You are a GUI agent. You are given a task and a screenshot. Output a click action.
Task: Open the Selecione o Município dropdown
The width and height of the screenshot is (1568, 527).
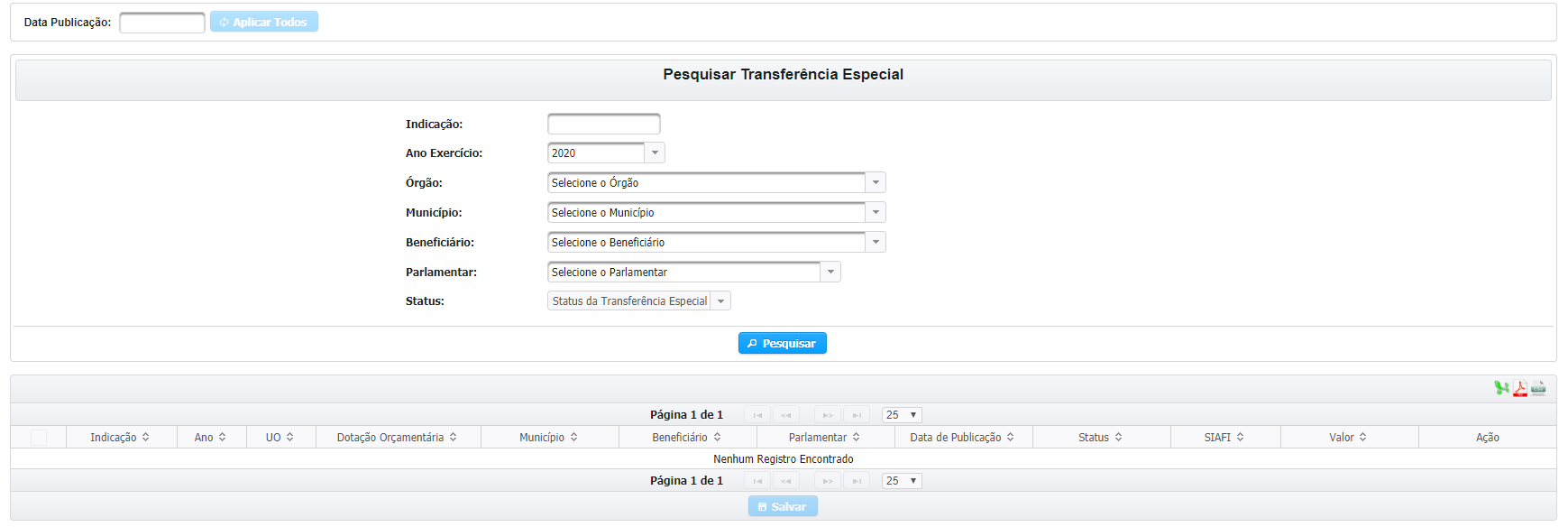point(876,212)
